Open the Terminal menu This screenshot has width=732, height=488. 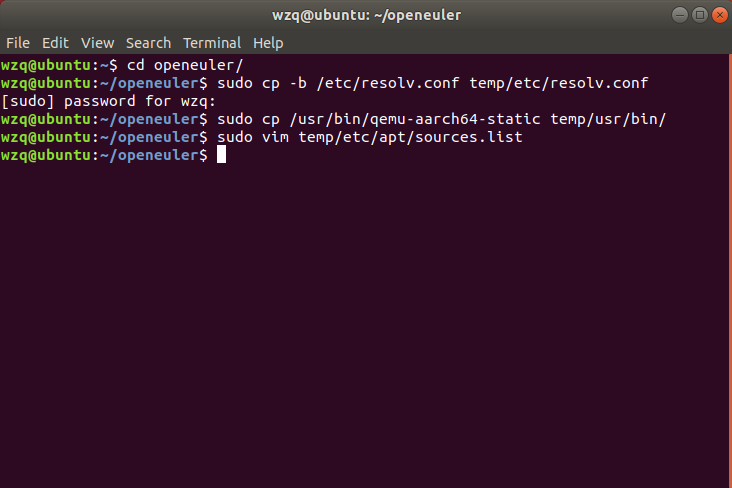212,43
